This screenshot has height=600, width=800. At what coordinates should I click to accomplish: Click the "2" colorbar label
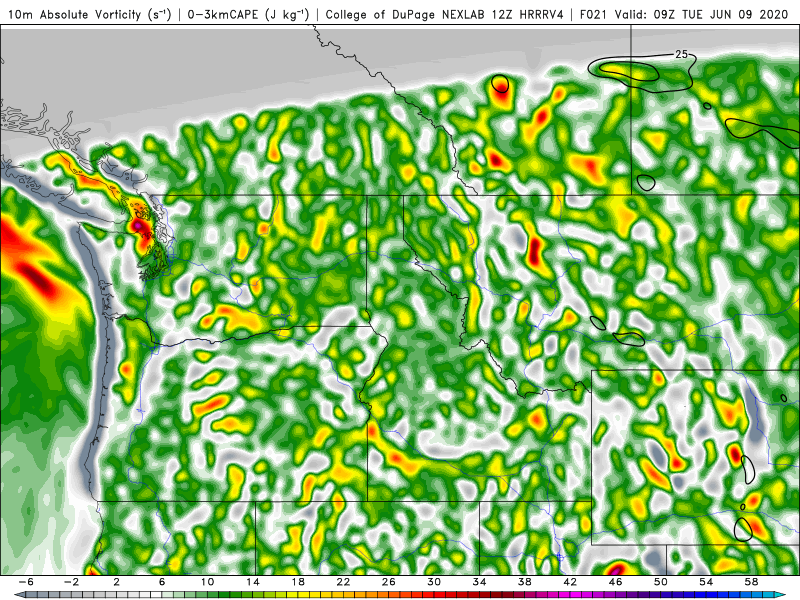[x=117, y=582]
